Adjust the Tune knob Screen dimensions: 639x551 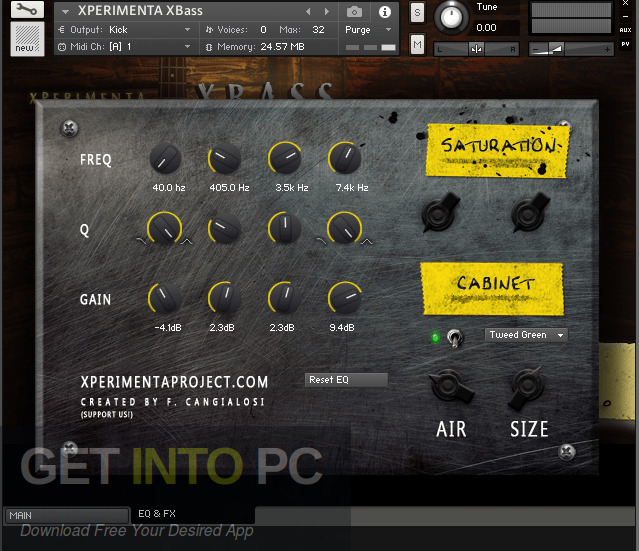point(451,17)
